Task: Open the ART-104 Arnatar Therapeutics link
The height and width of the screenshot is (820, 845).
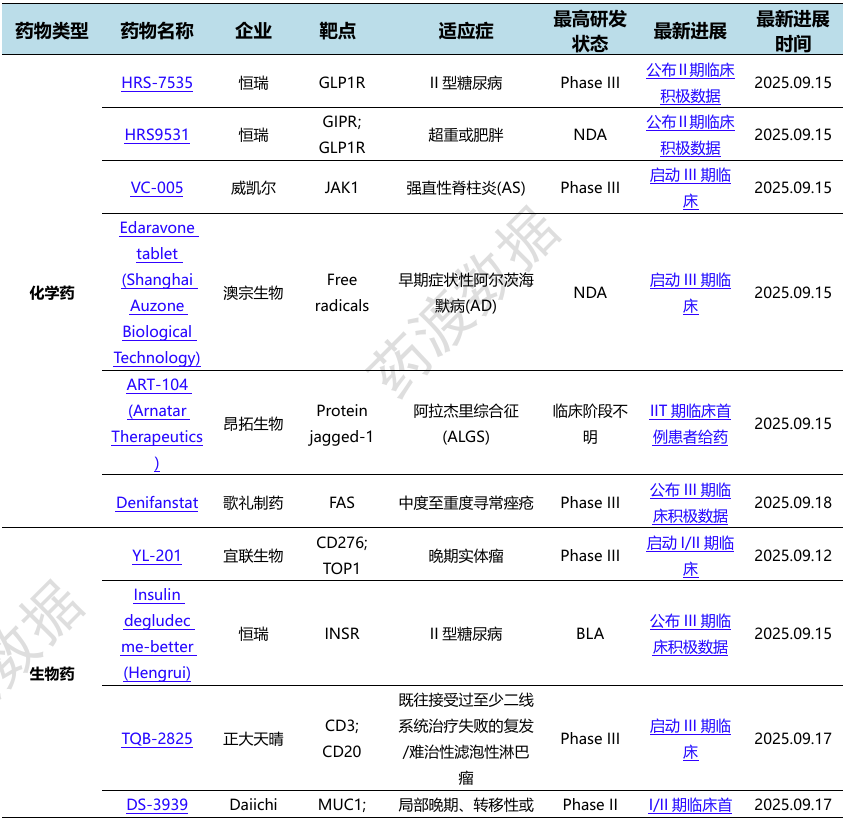Action: pos(157,423)
